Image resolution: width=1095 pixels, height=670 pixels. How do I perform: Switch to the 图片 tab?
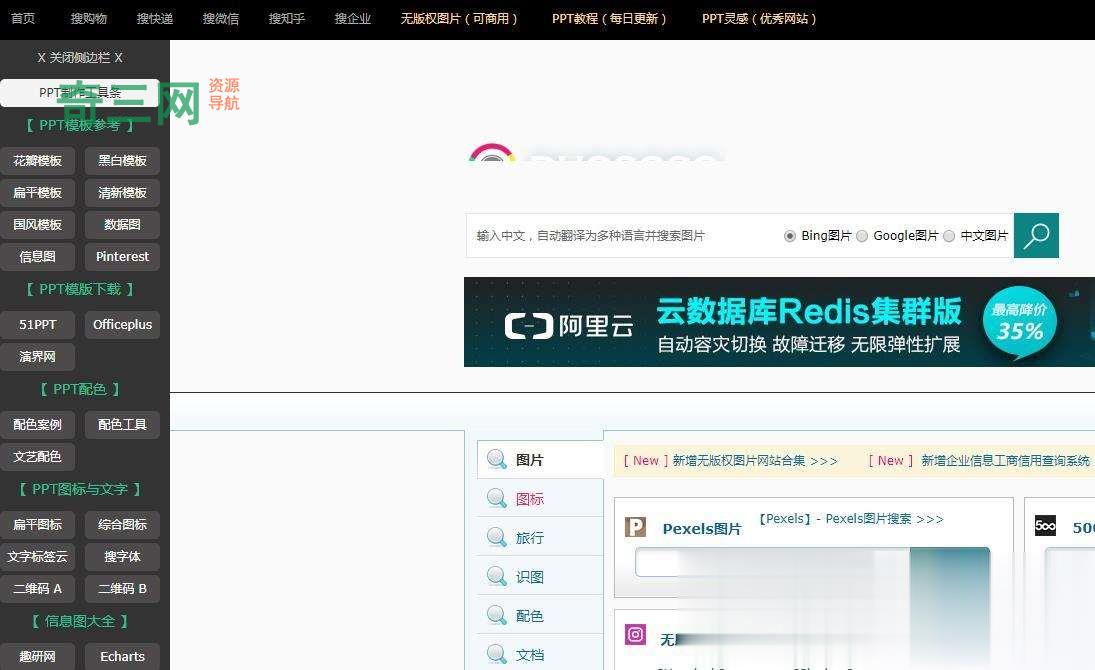529,459
